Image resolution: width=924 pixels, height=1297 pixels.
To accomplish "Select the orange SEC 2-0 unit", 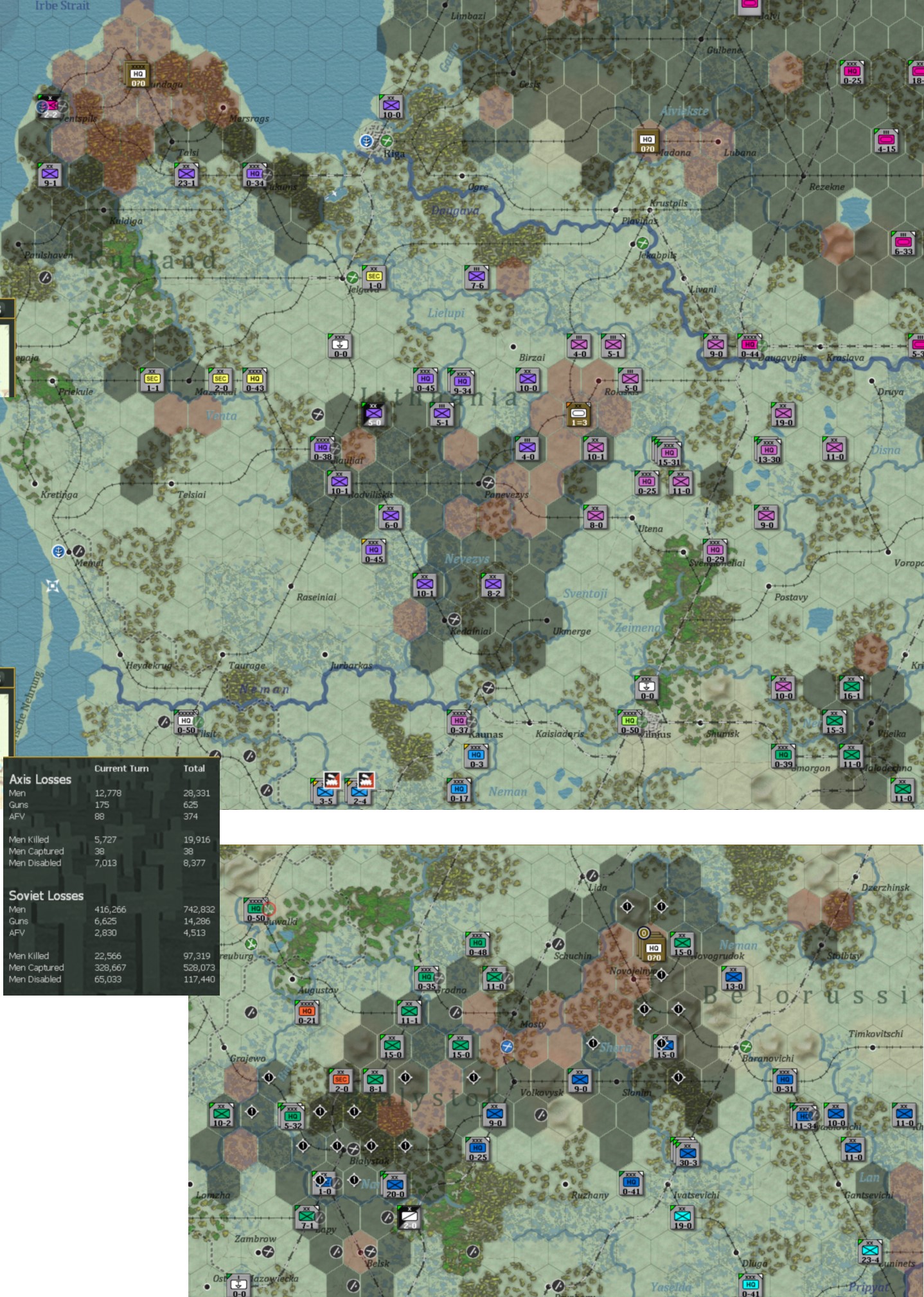I will coord(341,1081).
